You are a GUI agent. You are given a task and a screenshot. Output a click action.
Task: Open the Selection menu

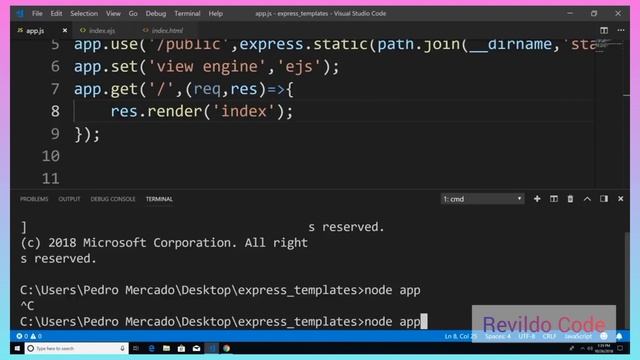[84, 13]
